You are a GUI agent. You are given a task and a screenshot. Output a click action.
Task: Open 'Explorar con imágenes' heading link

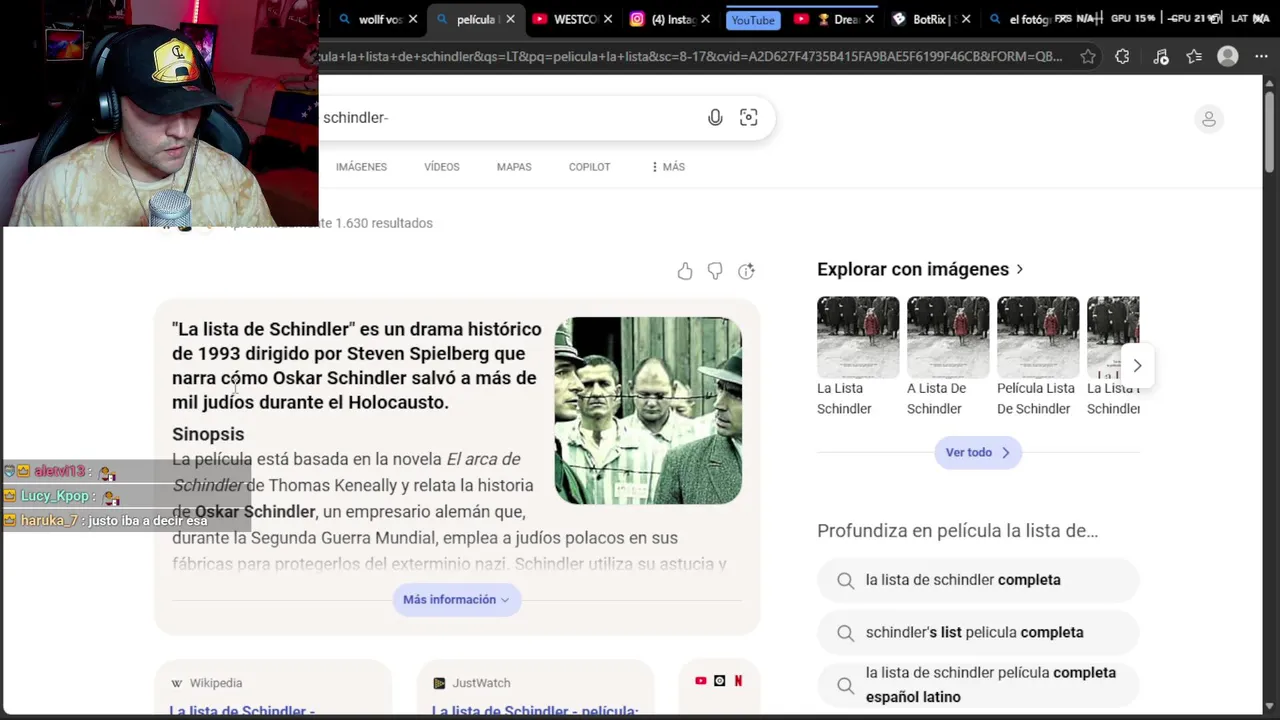[920, 269]
